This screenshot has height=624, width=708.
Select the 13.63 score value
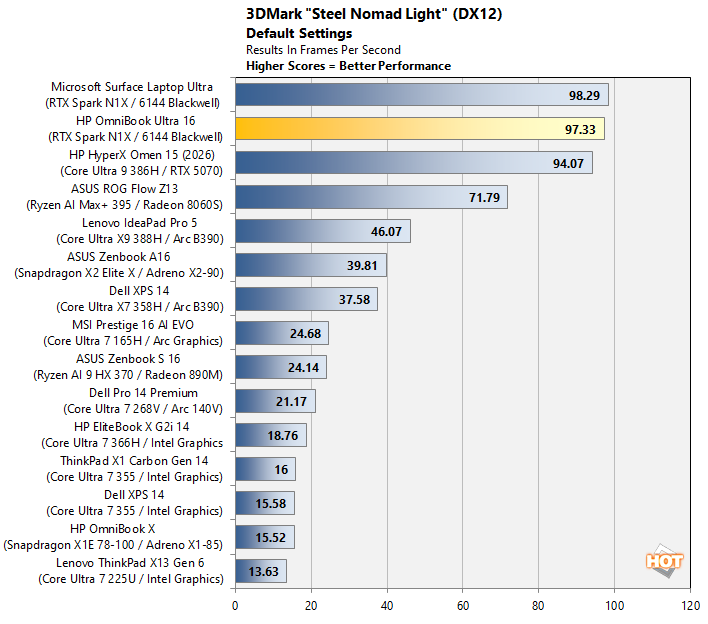click(x=264, y=572)
